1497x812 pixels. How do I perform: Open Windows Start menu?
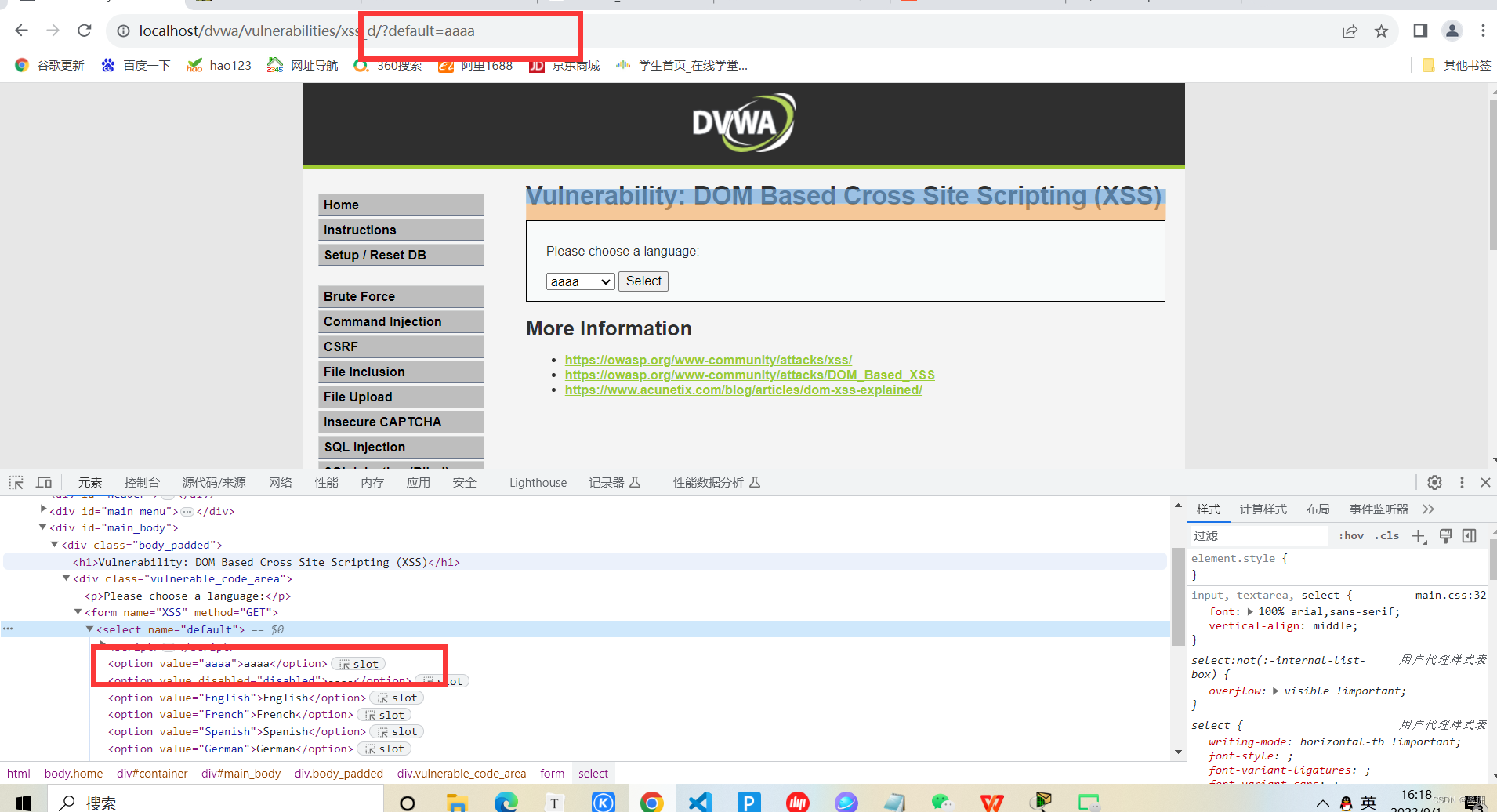pyautogui.click(x=24, y=802)
